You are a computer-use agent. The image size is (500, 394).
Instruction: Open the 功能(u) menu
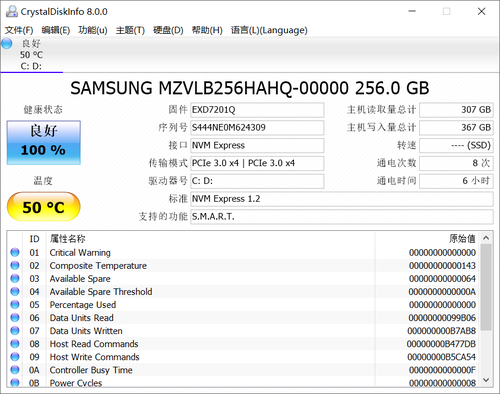(x=93, y=30)
